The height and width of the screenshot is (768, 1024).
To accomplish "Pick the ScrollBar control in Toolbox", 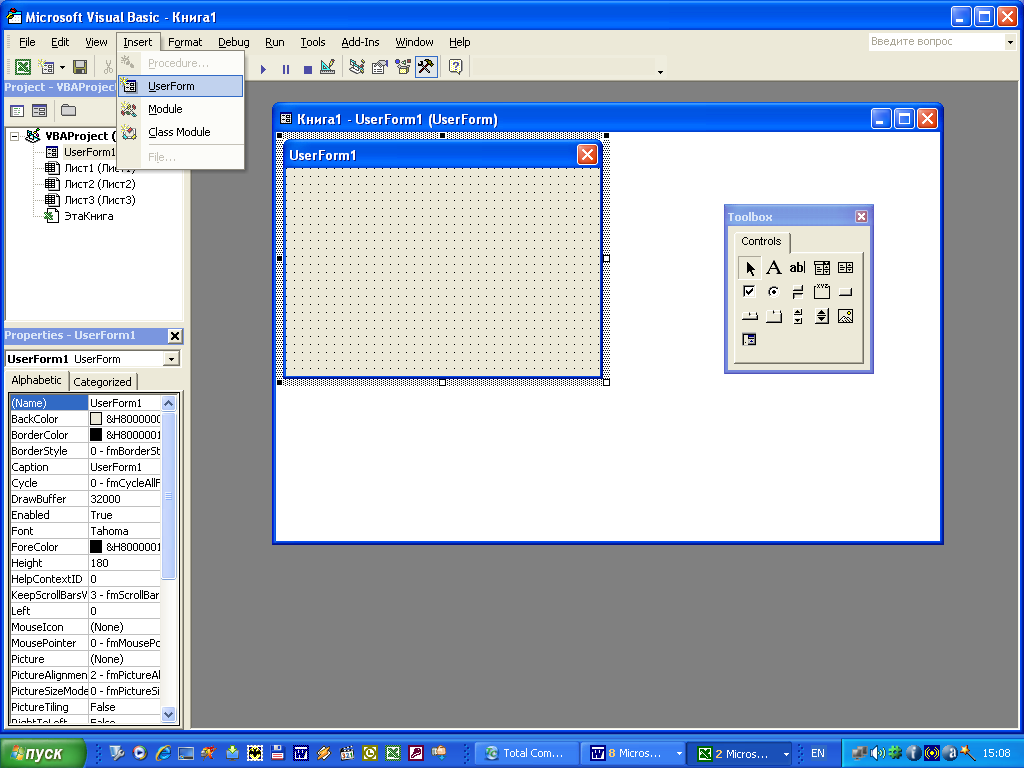I will click(797, 316).
